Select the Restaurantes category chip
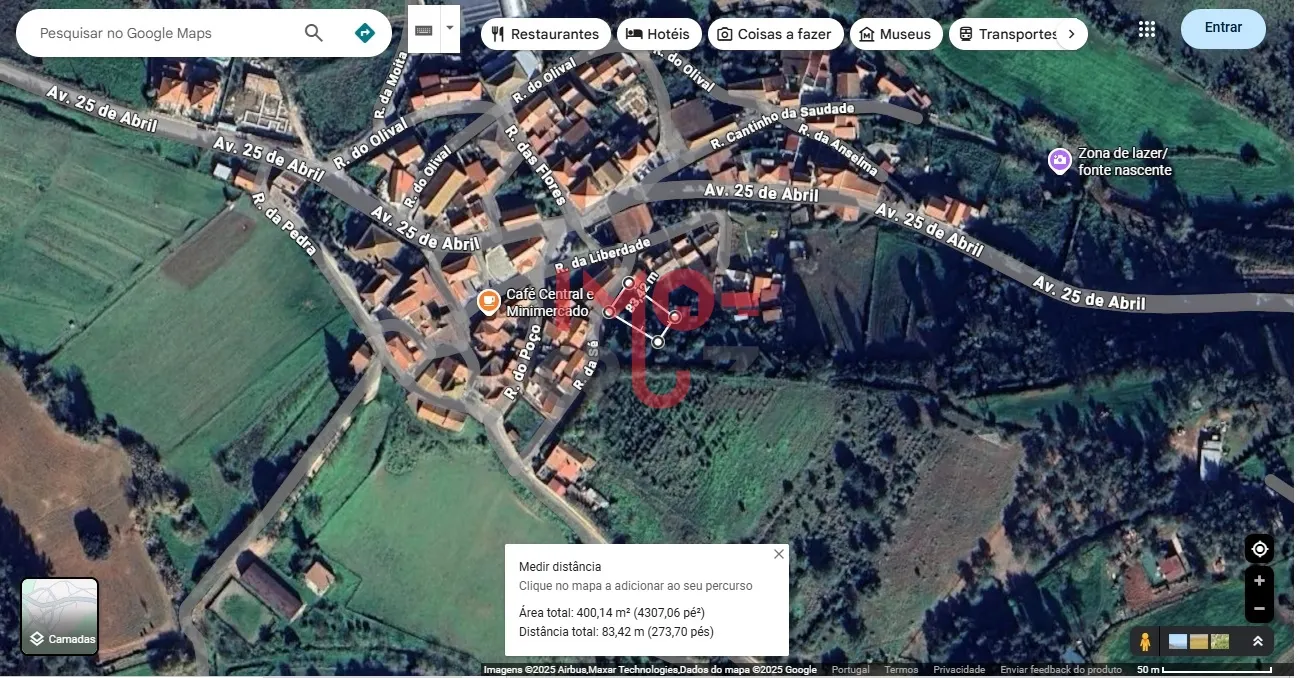This screenshot has height=678, width=1298. (x=545, y=34)
